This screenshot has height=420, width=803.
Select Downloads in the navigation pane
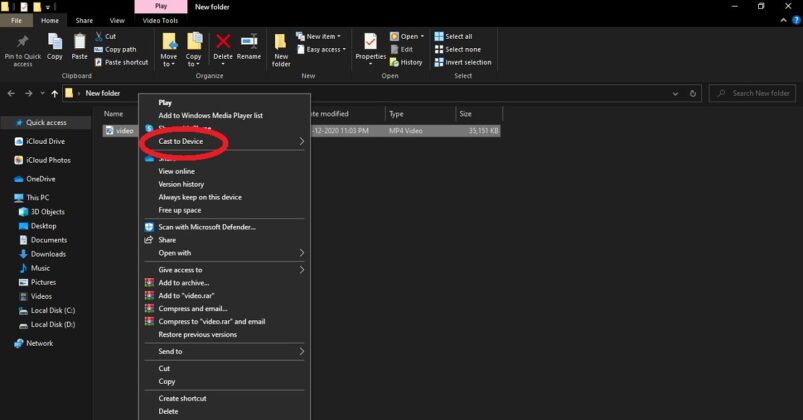[48, 254]
